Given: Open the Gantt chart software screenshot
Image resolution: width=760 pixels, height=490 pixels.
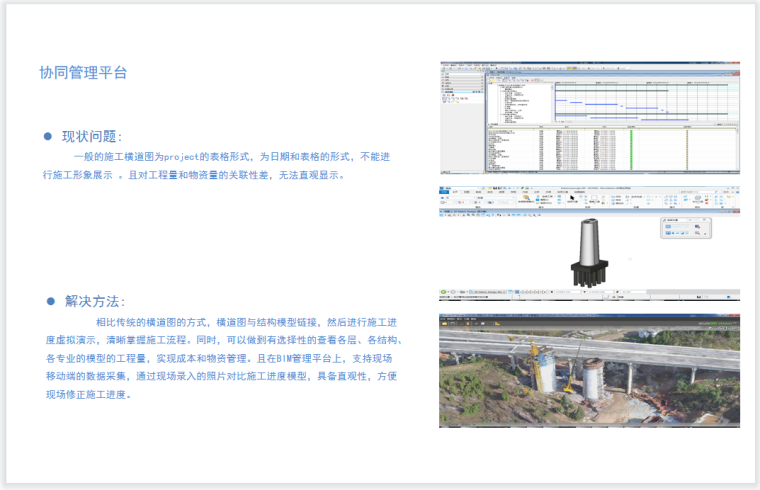Looking at the screenshot, I should (589, 120).
